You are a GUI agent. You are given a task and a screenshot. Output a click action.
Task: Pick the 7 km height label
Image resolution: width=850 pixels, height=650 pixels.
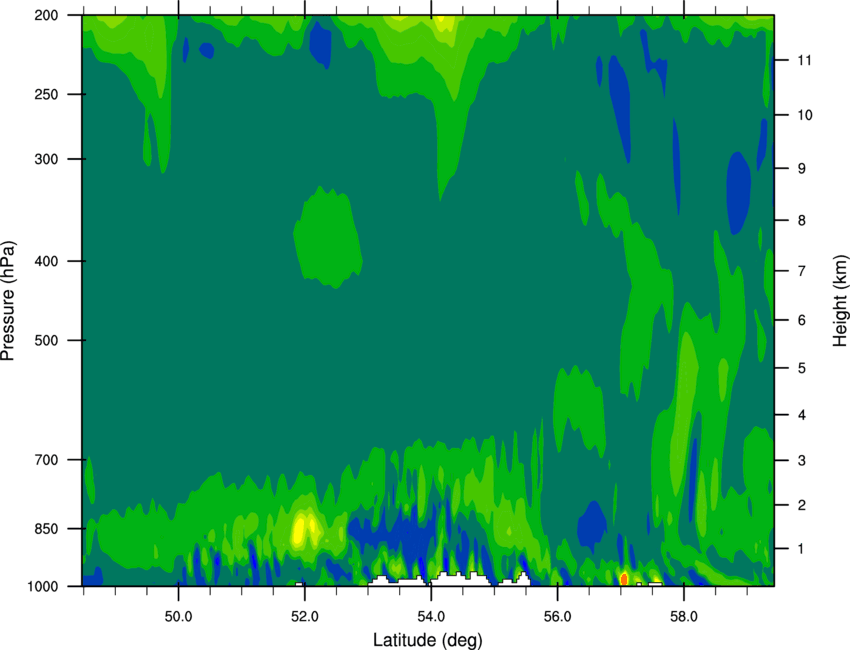click(802, 271)
